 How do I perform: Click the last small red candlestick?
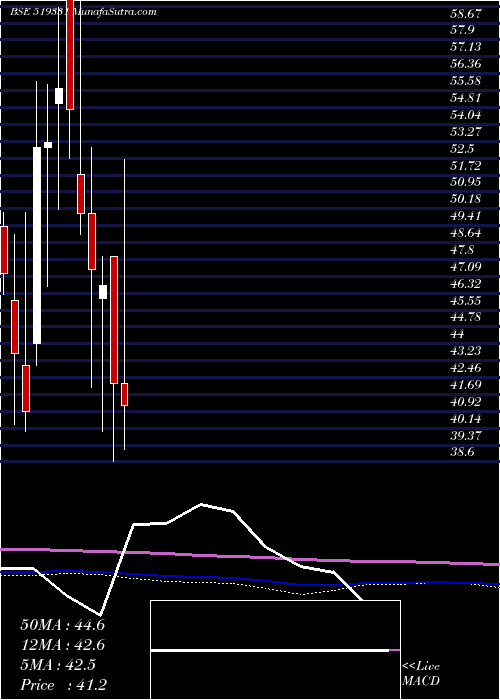pyautogui.click(x=125, y=394)
